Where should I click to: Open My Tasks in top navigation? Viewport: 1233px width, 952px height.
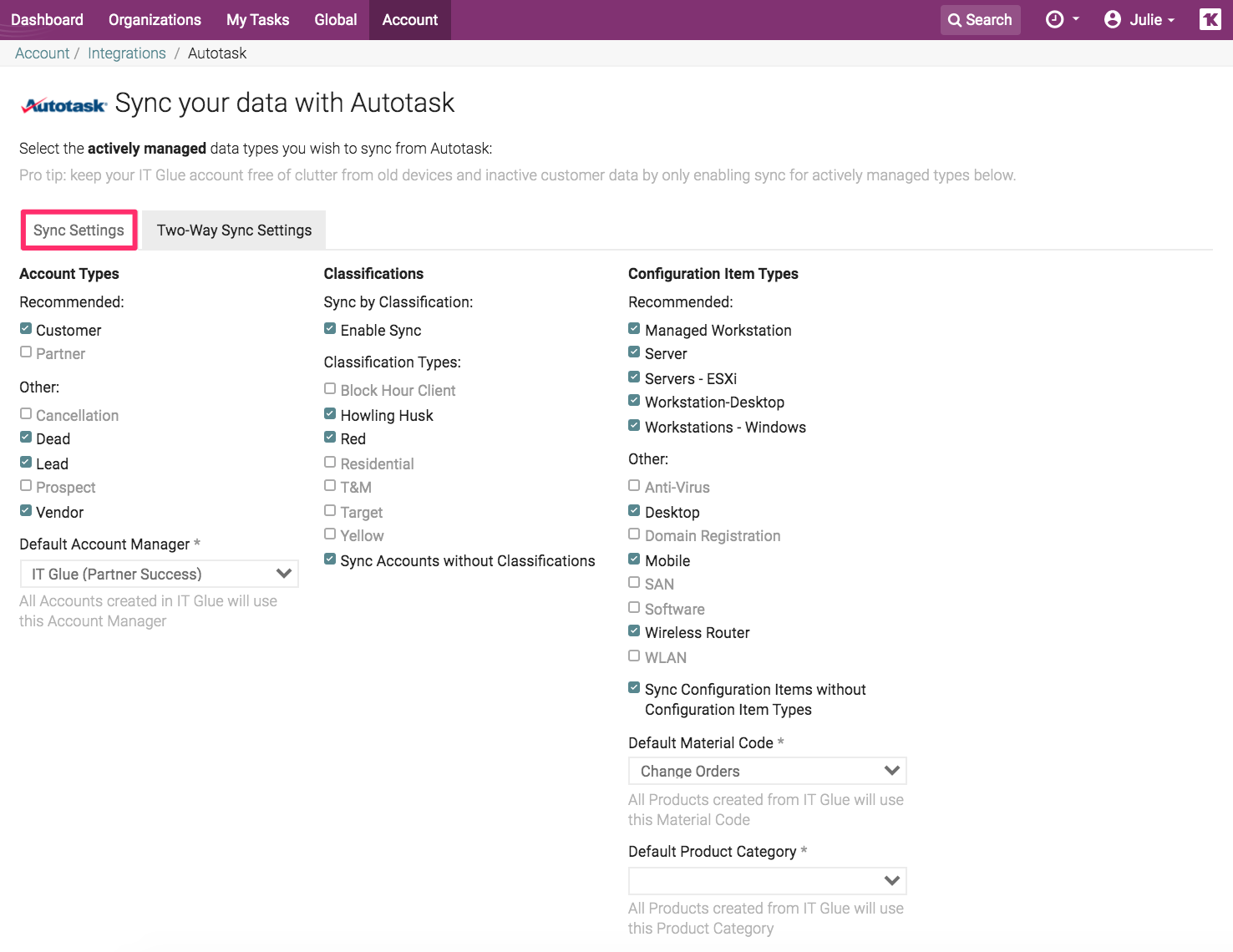[x=257, y=20]
